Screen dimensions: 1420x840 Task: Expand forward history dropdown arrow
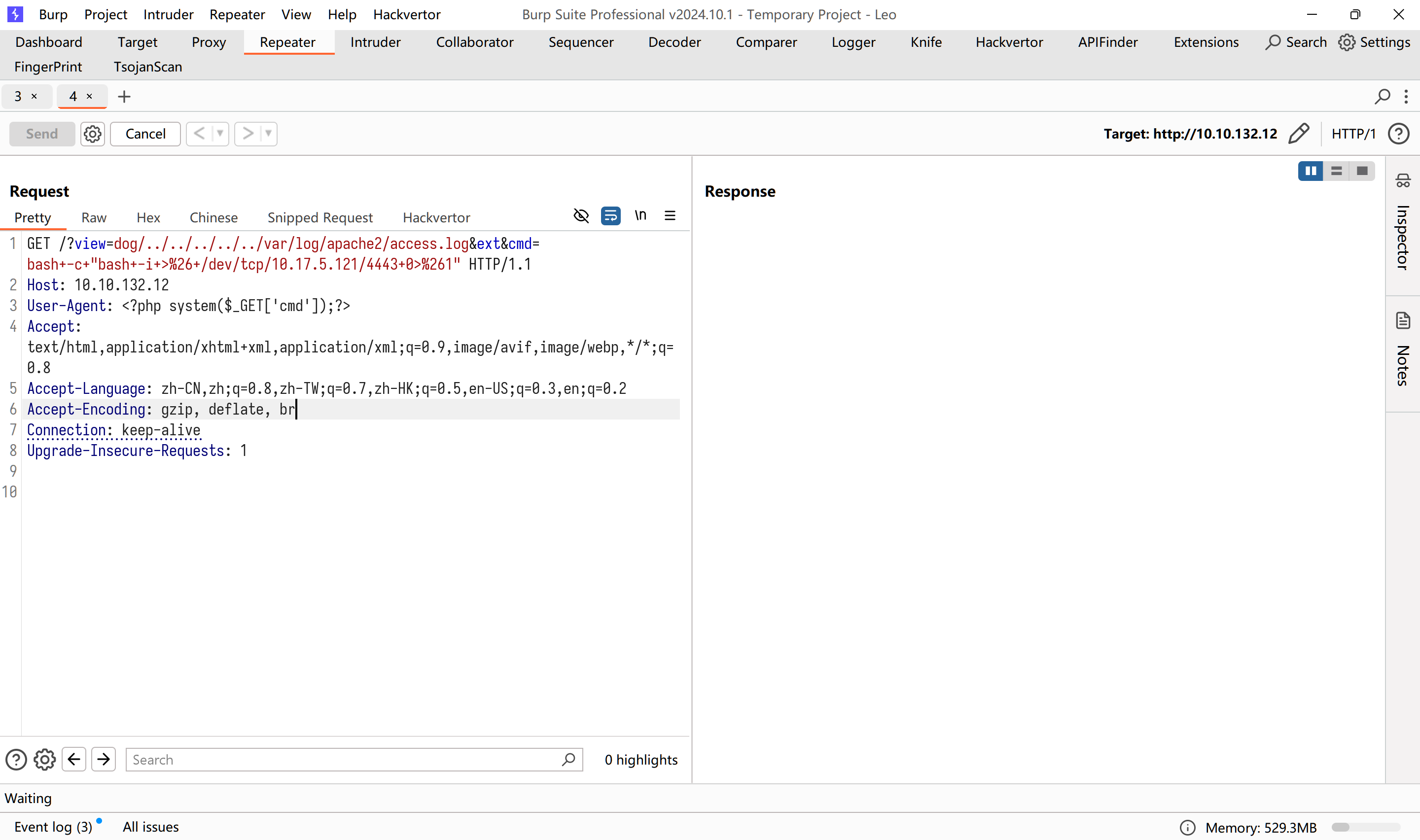[268, 134]
